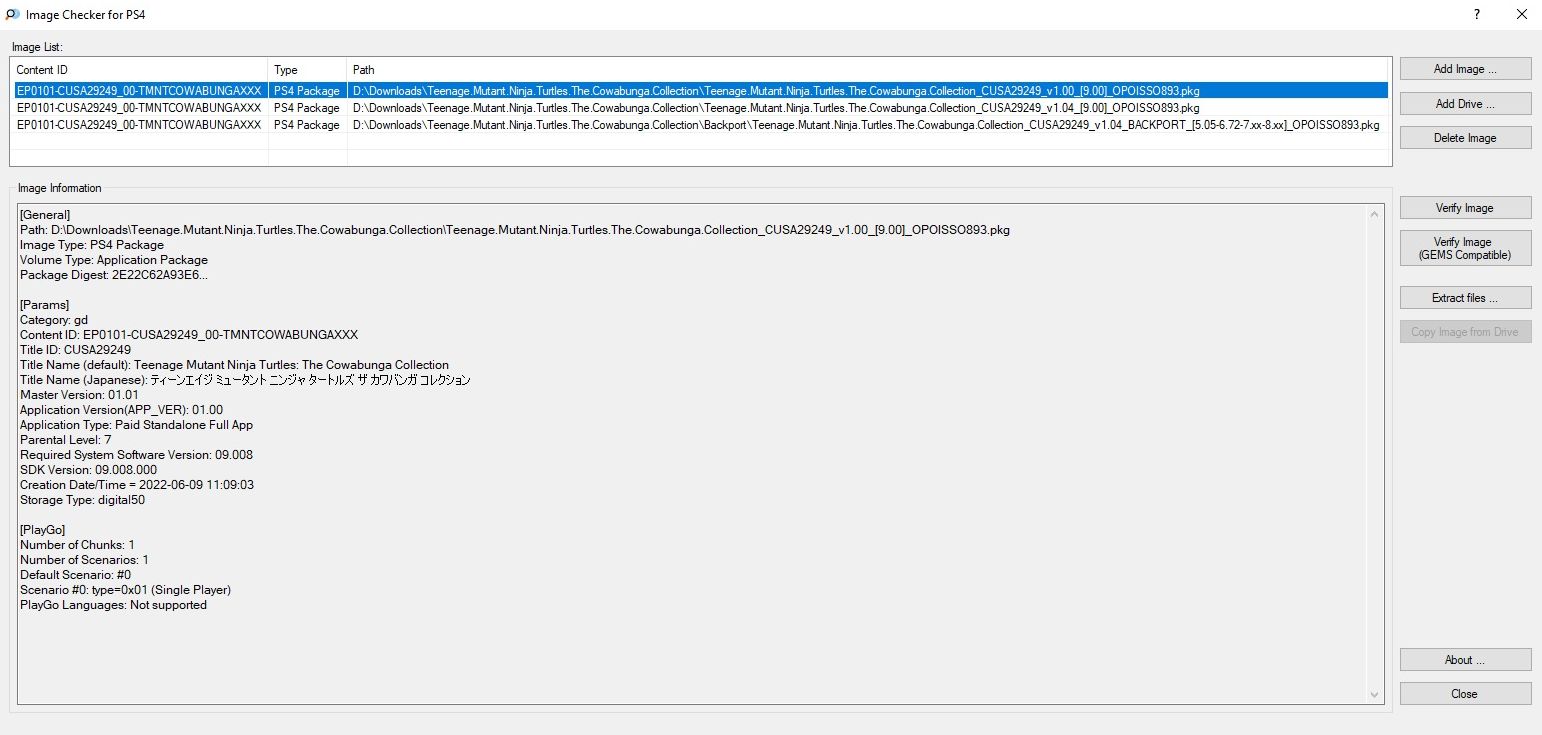The width and height of the screenshot is (1542, 735).
Task: Click the Content ID cell of the BACKPORT row
Action: [x=139, y=125]
